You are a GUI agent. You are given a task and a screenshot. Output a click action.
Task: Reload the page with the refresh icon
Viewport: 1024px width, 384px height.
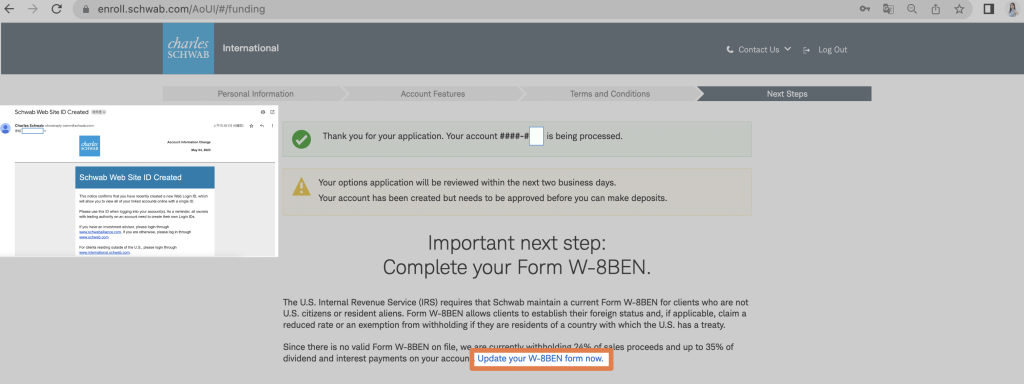(57, 9)
